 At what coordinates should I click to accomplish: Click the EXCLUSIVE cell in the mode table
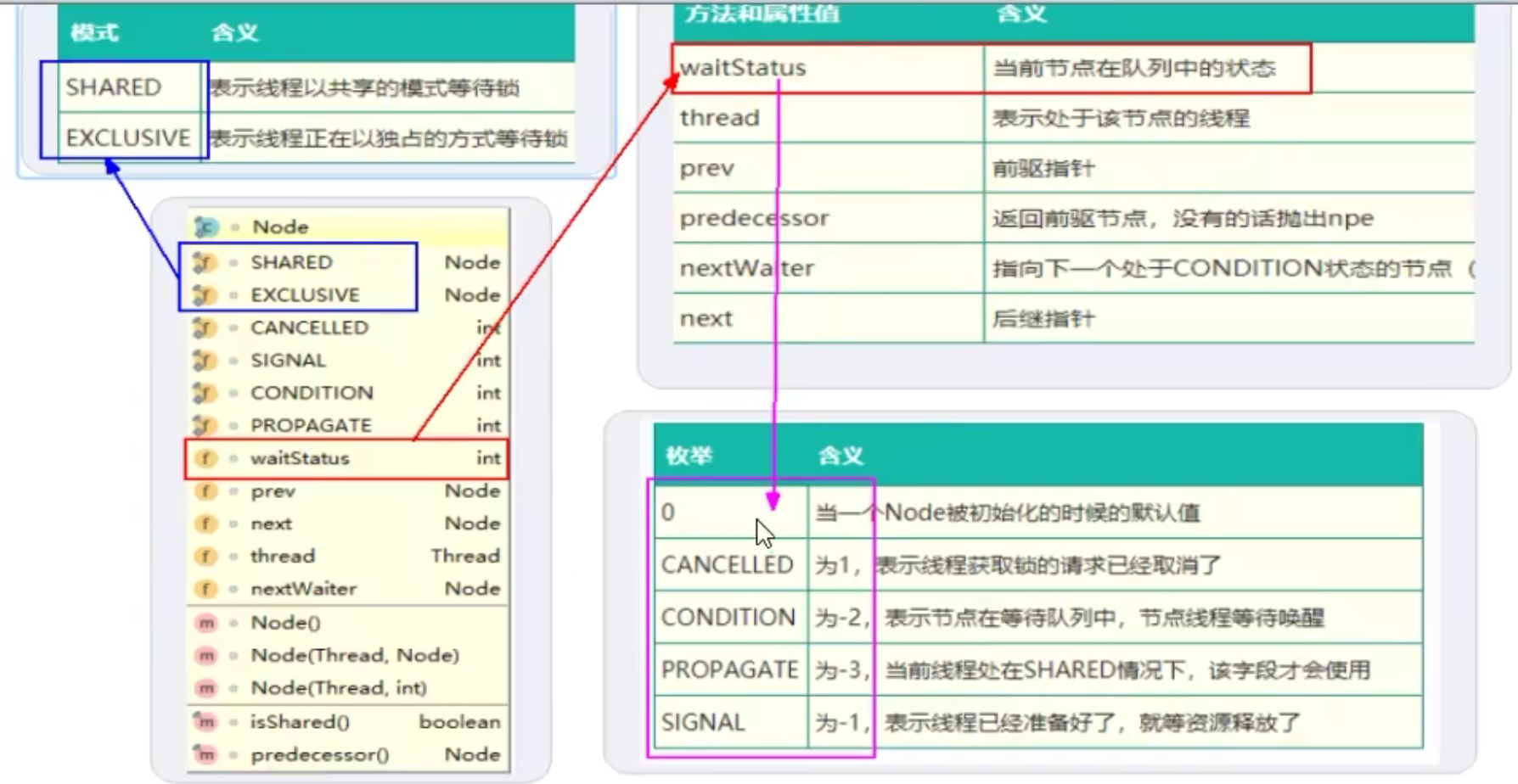pyautogui.click(x=128, y=137)
